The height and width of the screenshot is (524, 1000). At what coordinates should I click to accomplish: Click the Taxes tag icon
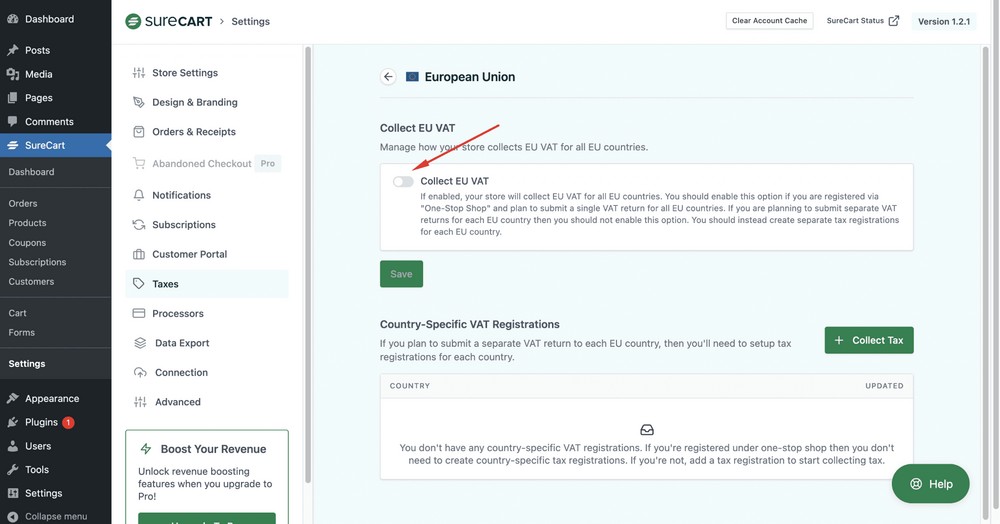[138, 284]
